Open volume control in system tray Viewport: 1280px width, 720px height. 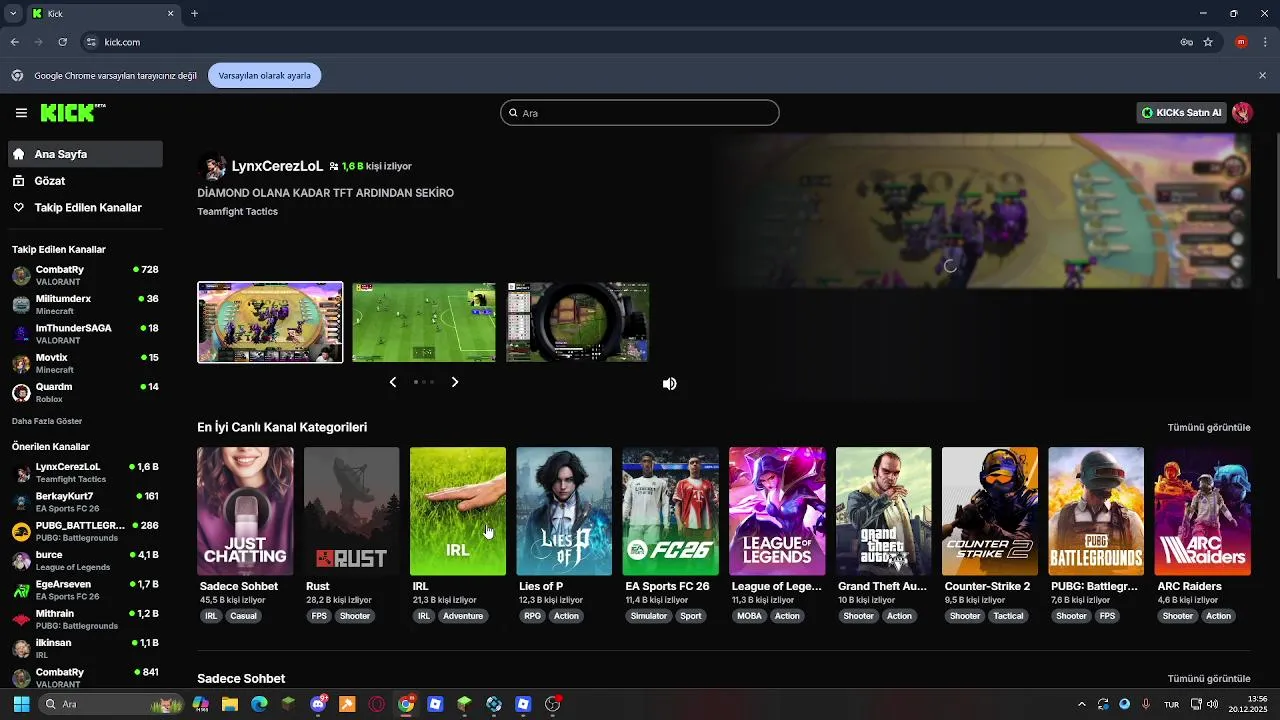[1212, 704]
